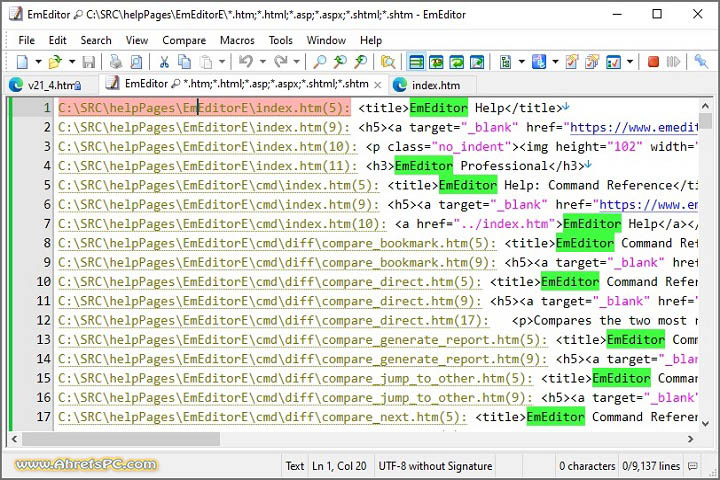Click the Paste clipboard icon
720x480 pixels.
tap(206, 62)
